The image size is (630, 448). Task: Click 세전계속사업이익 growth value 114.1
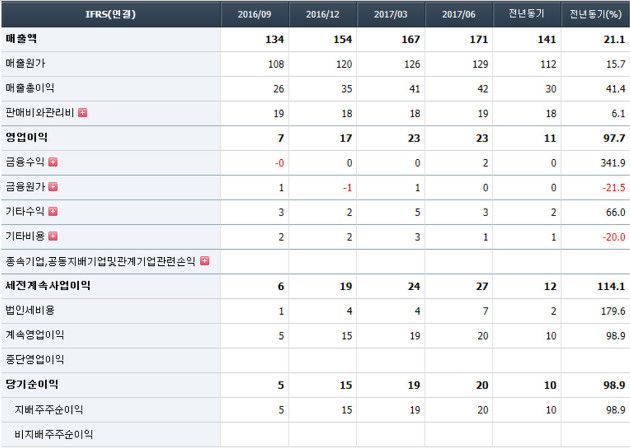pos(611,286)
